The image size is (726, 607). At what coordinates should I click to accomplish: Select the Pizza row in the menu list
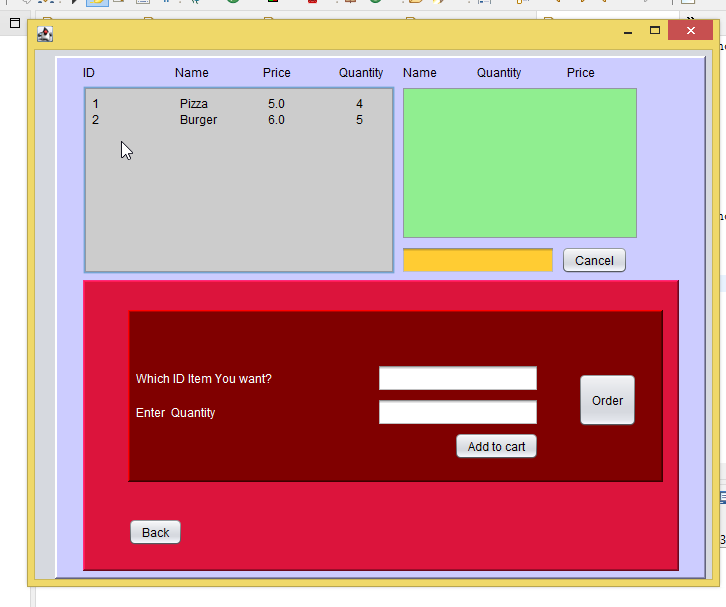[194, 104]
